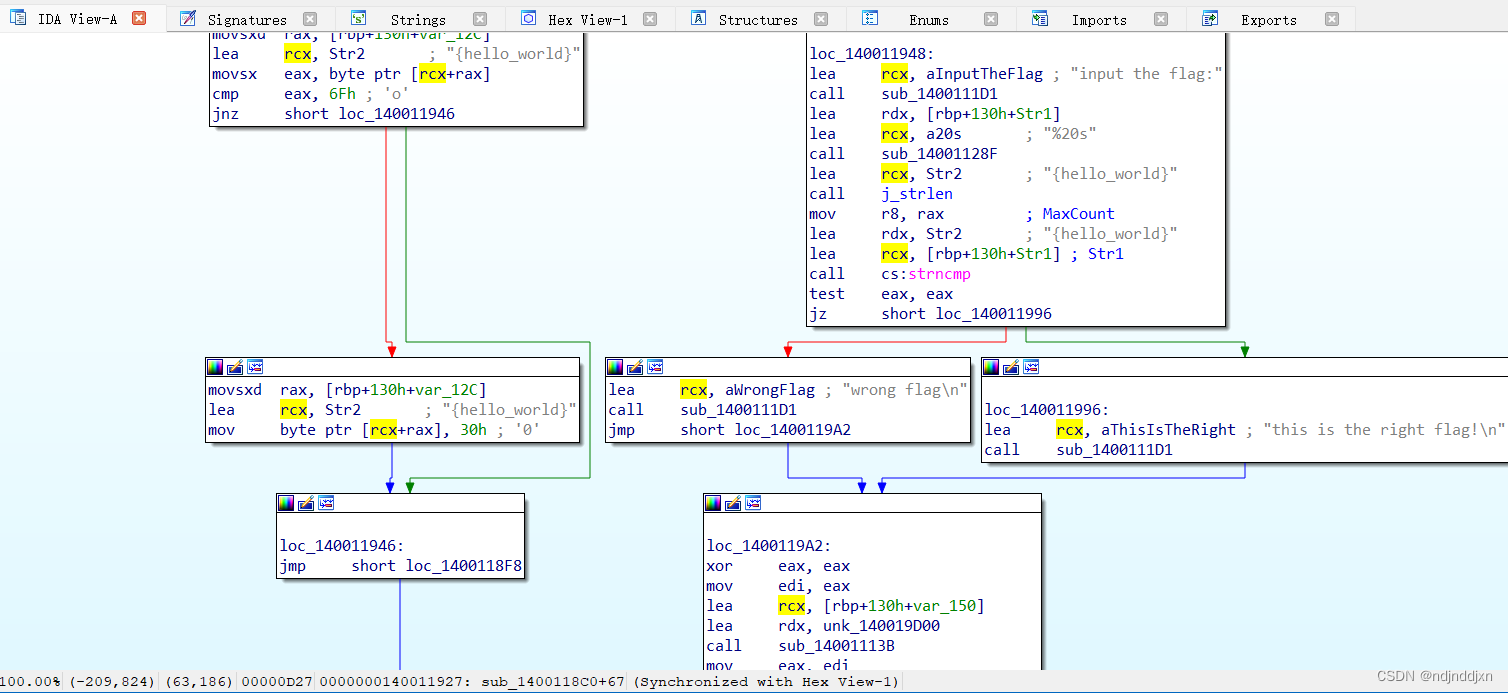Image resolution: width=1508 pixels, height=693 pixels.
Task: Switch to the Signatures tab
Action: pos(247,20)
